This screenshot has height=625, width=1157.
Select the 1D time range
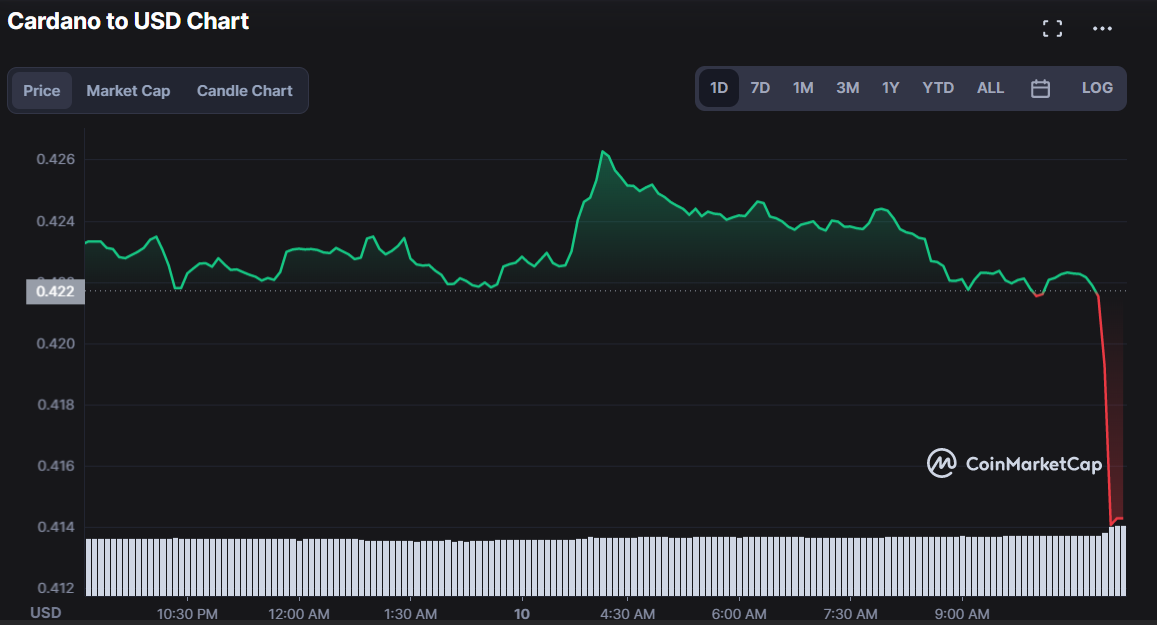coord(718,88)
